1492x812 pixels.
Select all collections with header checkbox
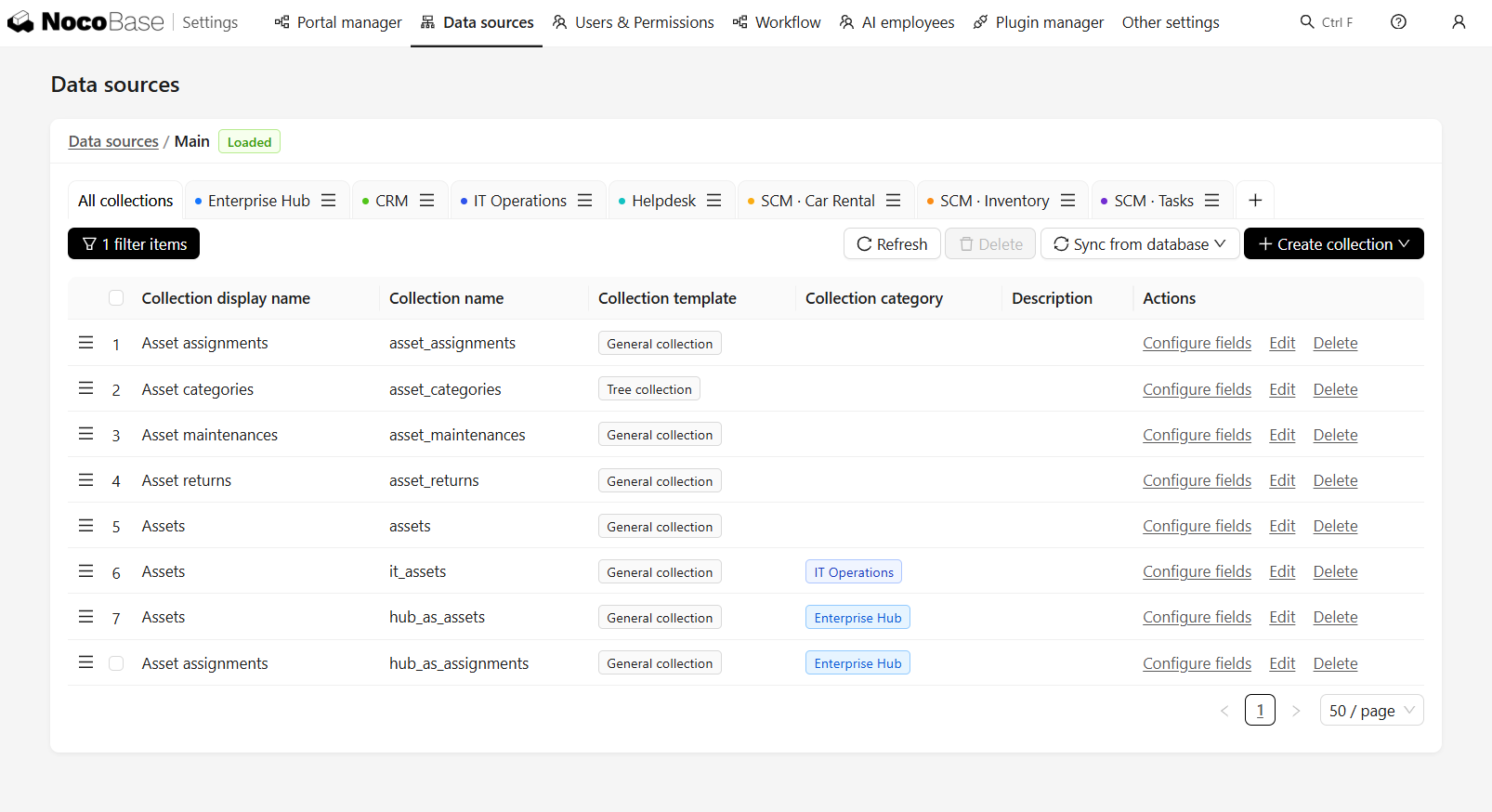point(116,298)
